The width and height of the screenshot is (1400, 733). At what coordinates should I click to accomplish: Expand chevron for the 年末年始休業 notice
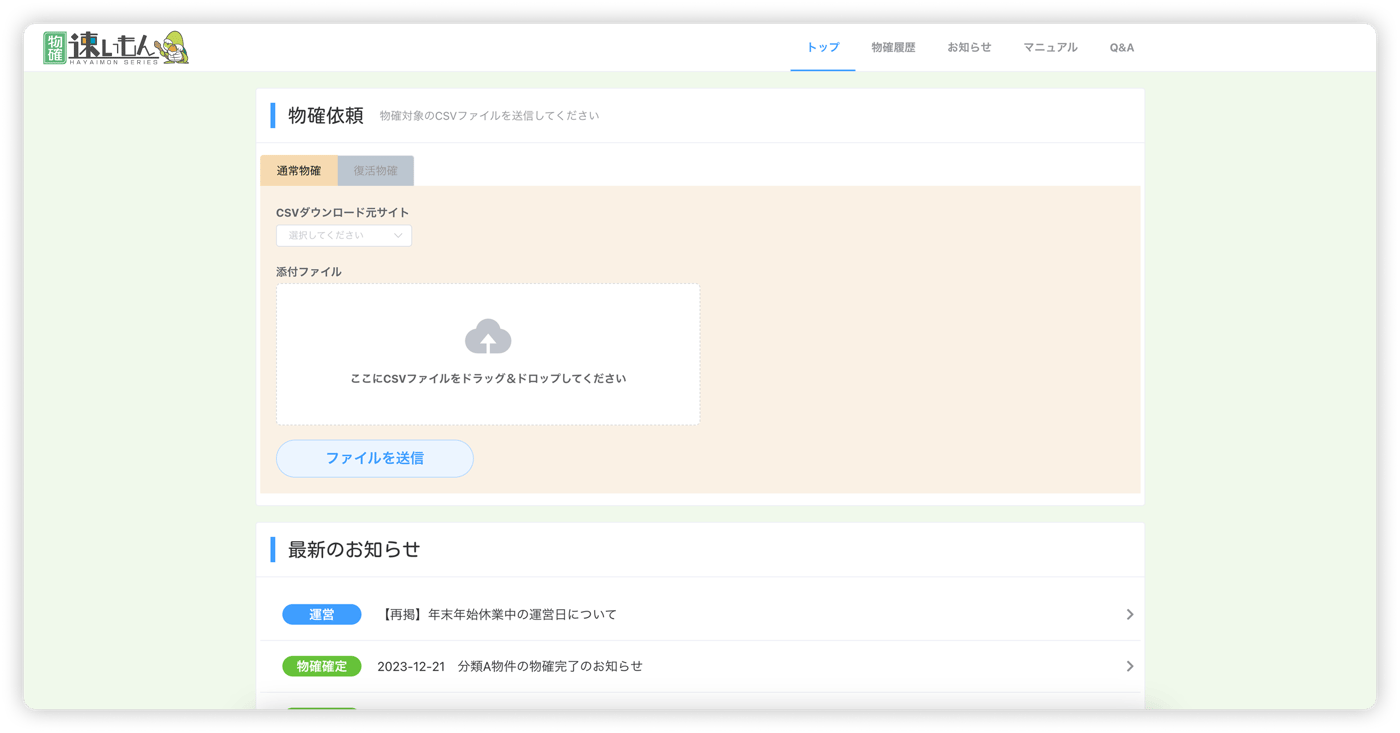pos(1129,615)
